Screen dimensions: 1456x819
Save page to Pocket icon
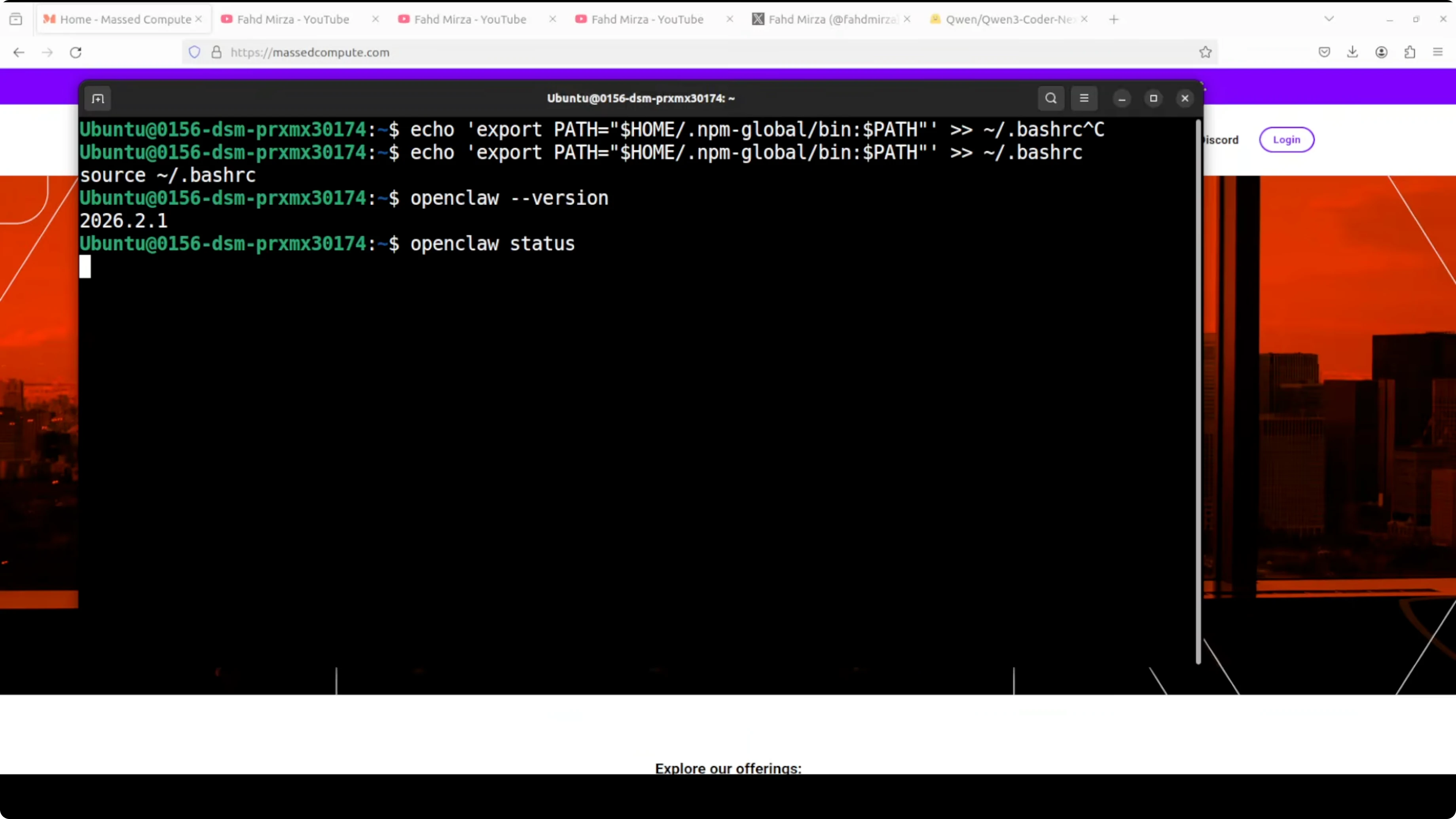[1324, 53]
